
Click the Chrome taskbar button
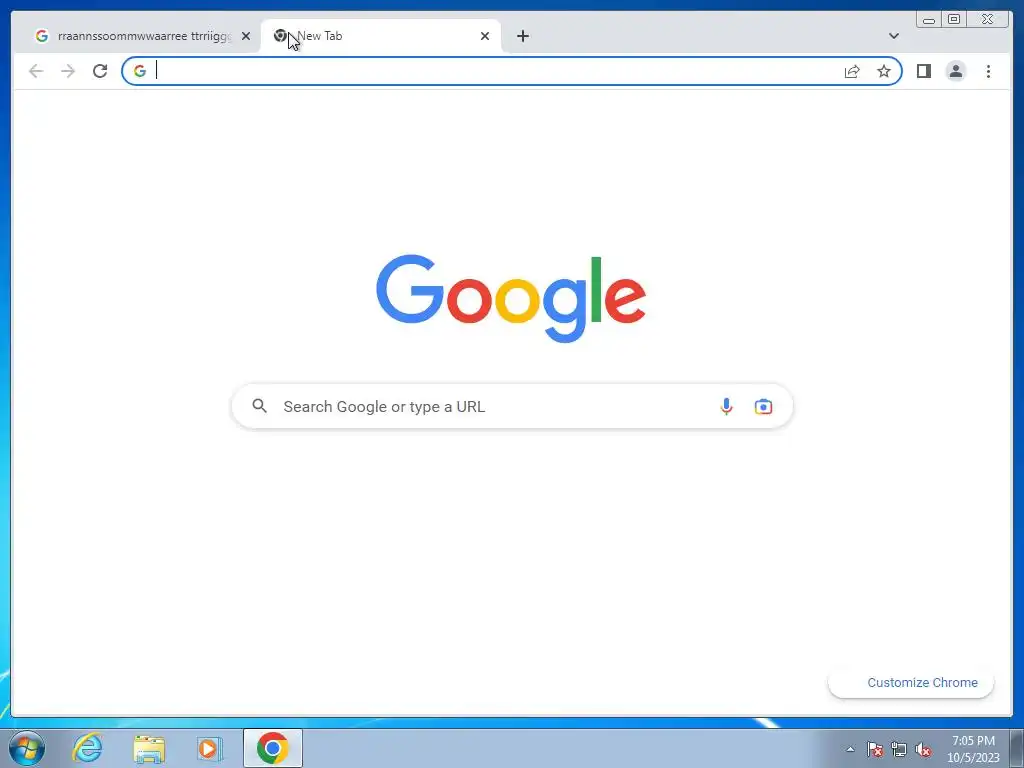272,748
